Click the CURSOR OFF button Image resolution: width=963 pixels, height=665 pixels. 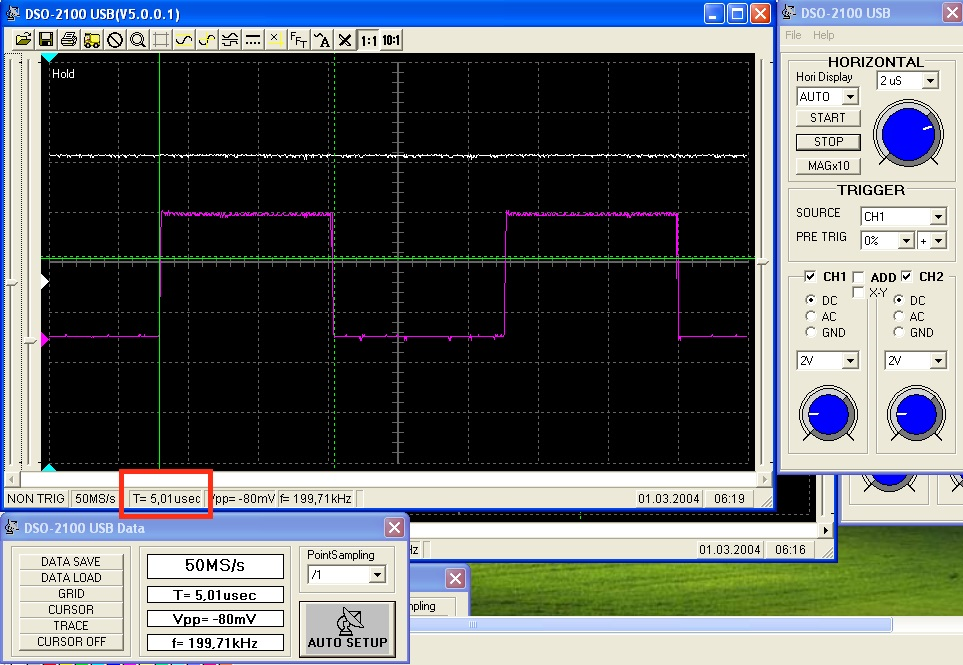[x=71, y=642]
